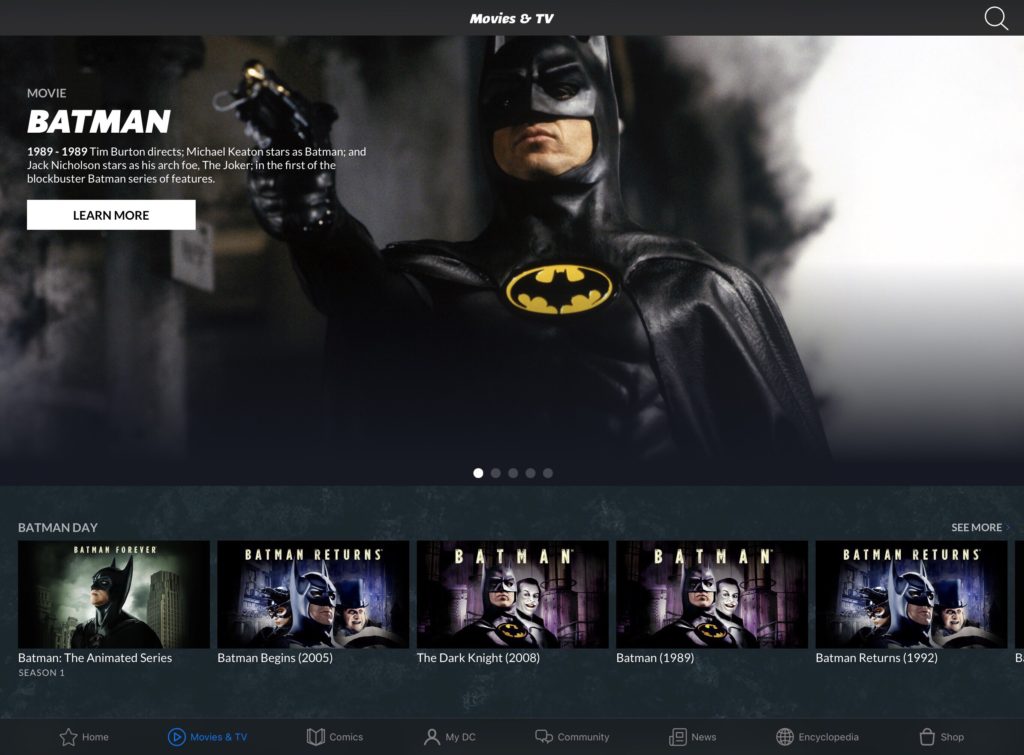The image size is (1024, 755).
Task: Open the Batman (1989) thumbnail
Action: [x=712, y=594]
